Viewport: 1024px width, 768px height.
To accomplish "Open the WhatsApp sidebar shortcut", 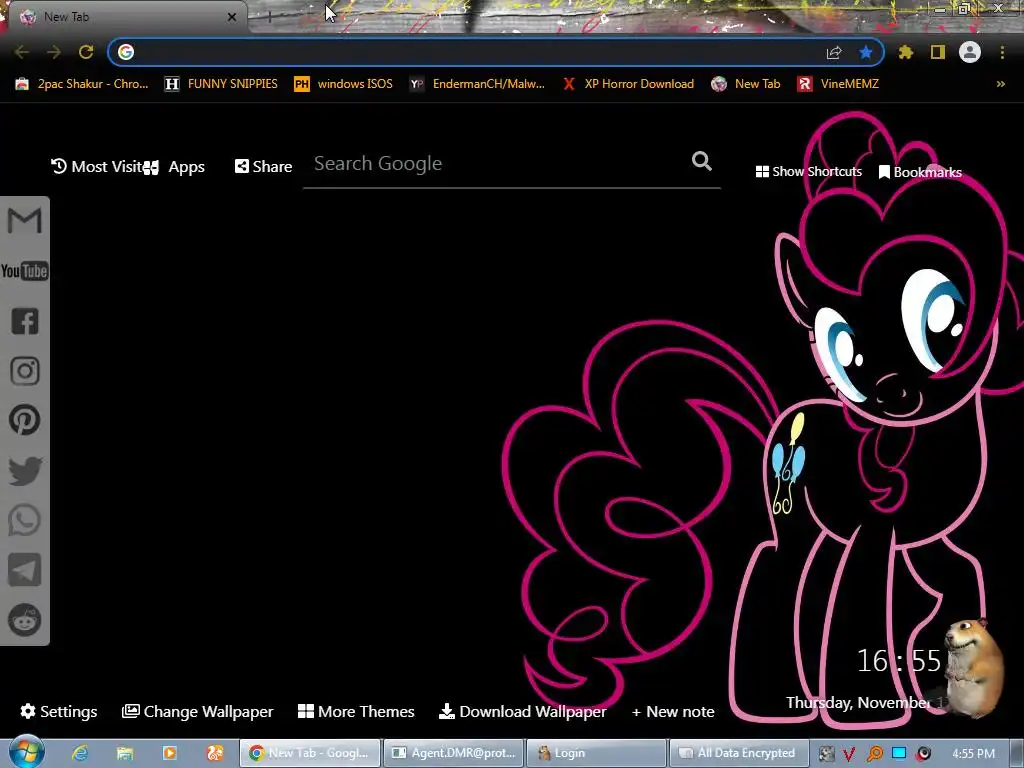I will [25, 520].
